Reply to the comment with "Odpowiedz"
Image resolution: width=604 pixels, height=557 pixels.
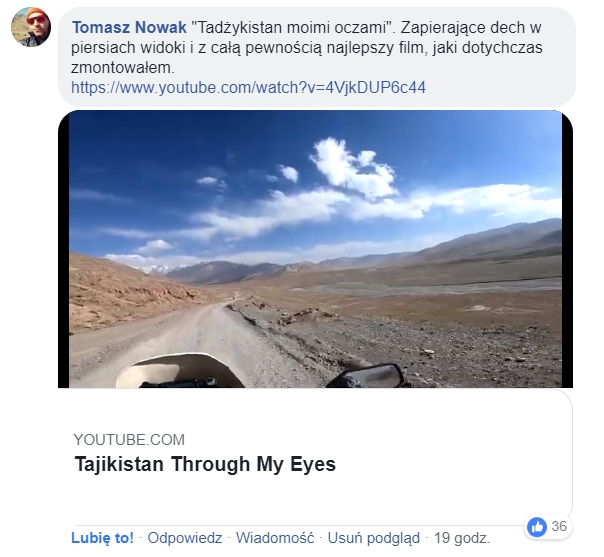[185, 538]
